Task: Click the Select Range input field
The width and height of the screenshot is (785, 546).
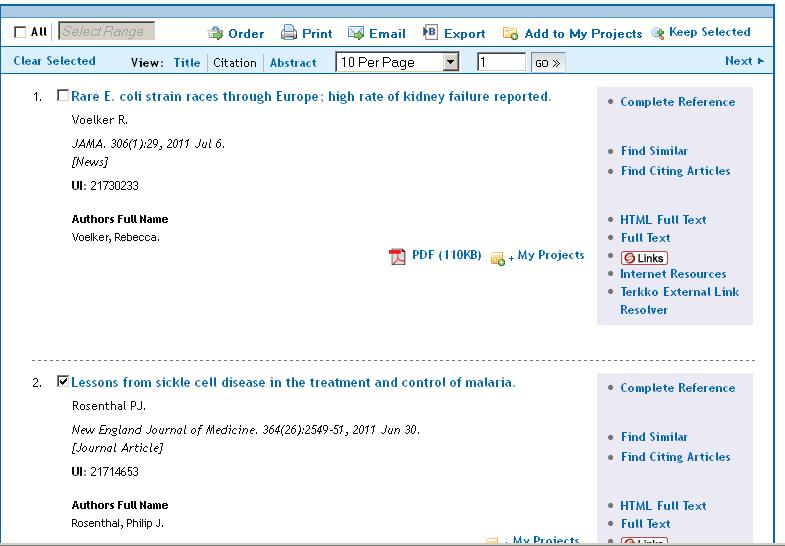Action: click(106, 31)
